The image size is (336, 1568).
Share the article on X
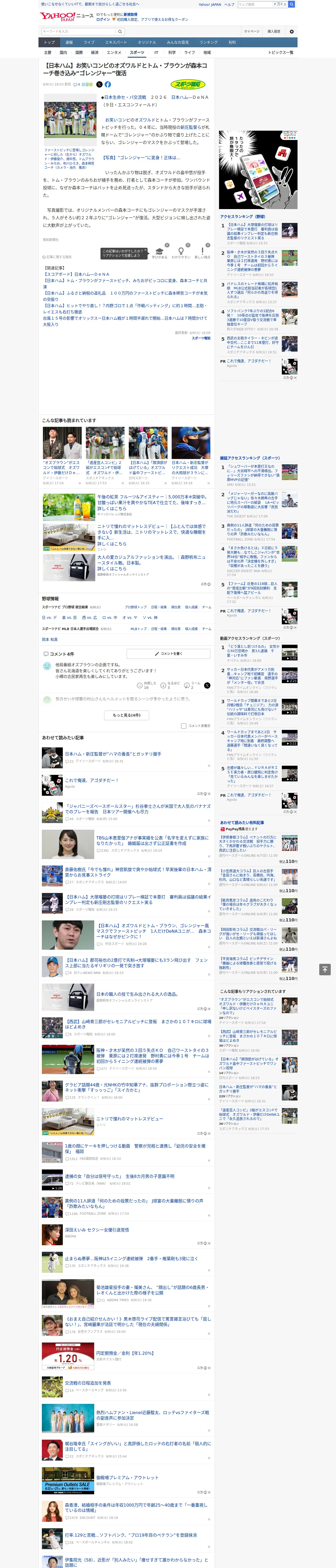click(x=99, y=85)
